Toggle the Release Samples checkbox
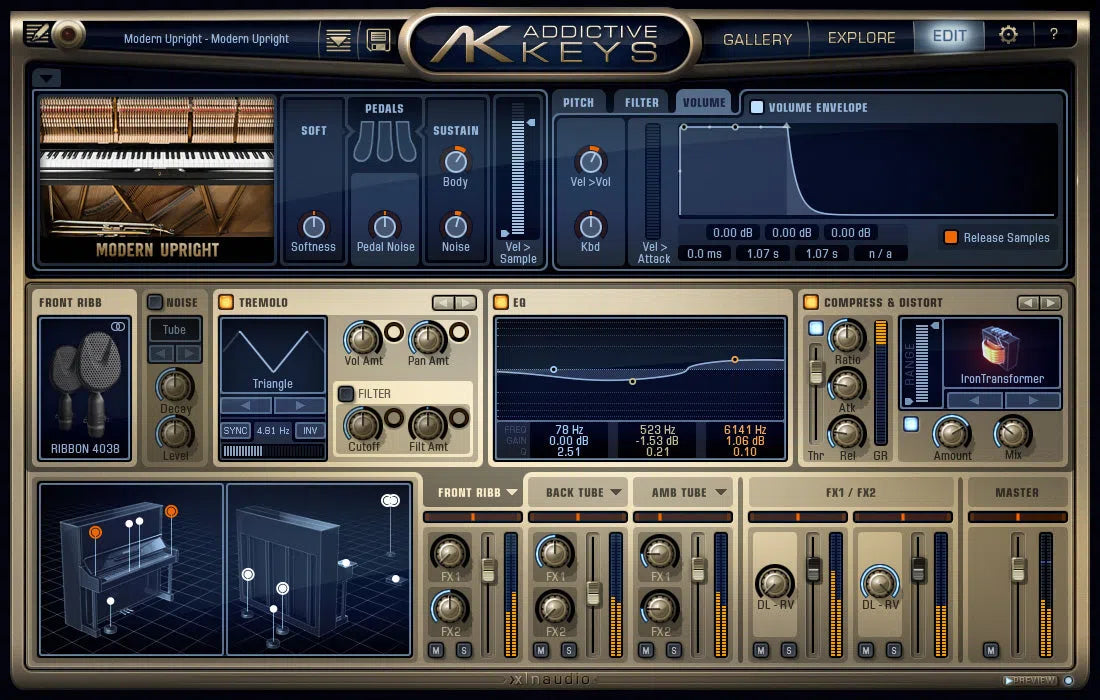The width and height of the screenshot is (1100, 700). pos(953,238)
